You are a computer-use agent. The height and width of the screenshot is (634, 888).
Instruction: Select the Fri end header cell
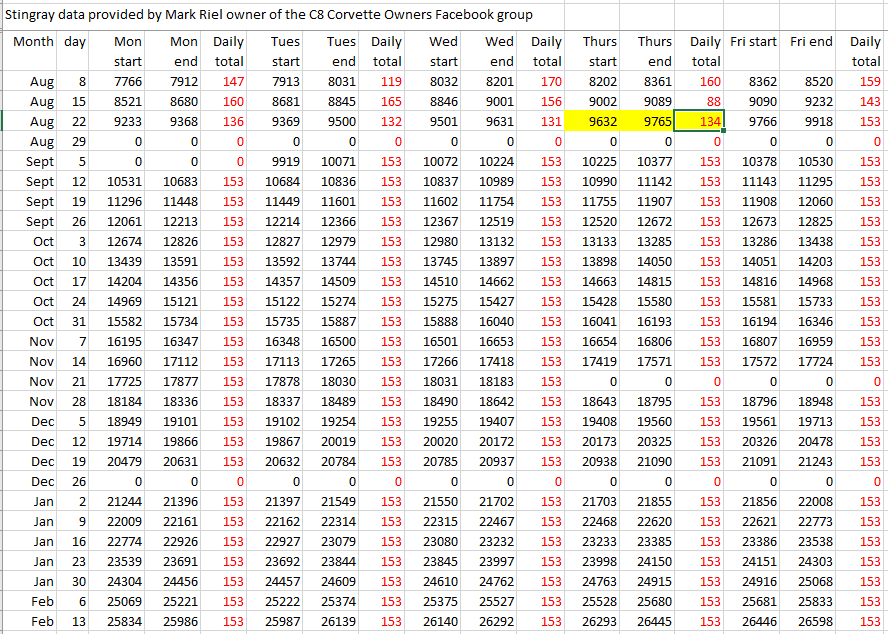pyautogui.click(x=810, y=42)
